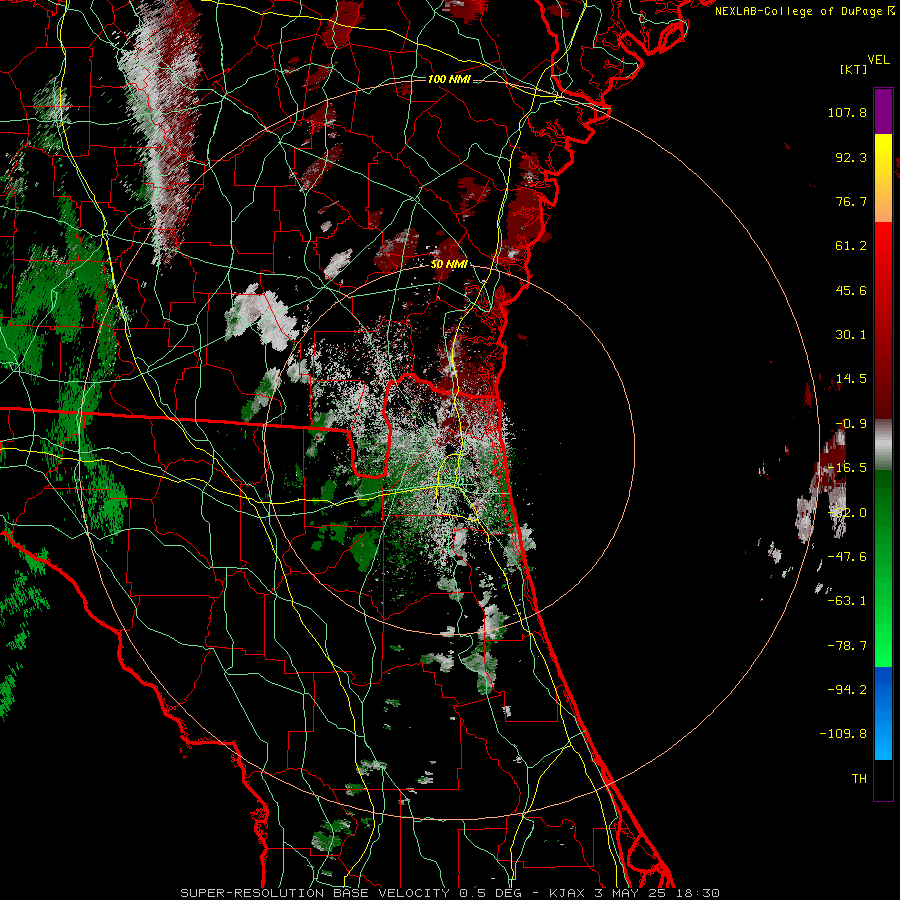Viewport: 900px width, 900px height.
Task: Select the -0.9 legend value
Action: (x=851, y=424)
